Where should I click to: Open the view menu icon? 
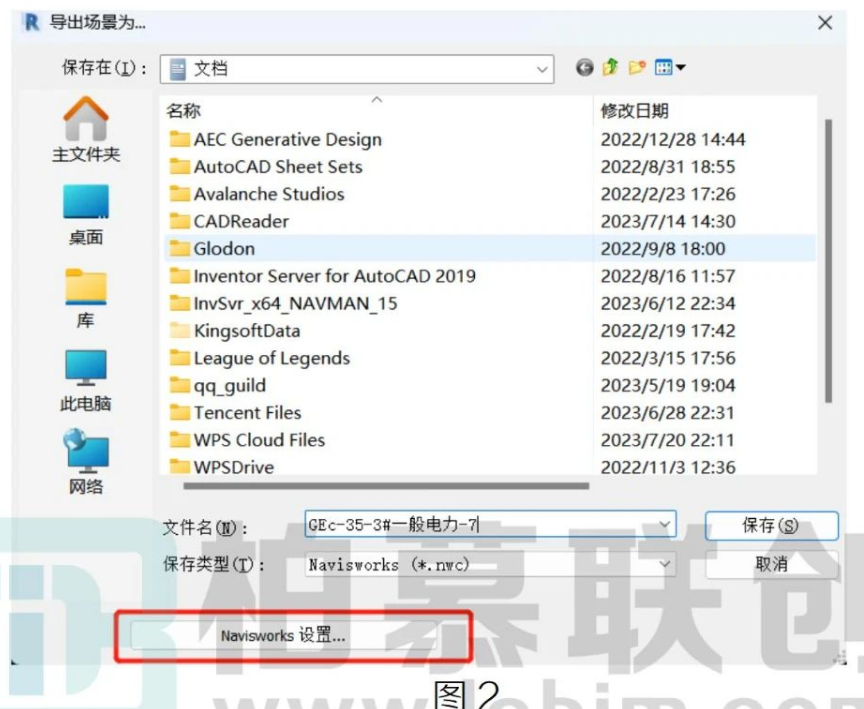pos(669,67)
